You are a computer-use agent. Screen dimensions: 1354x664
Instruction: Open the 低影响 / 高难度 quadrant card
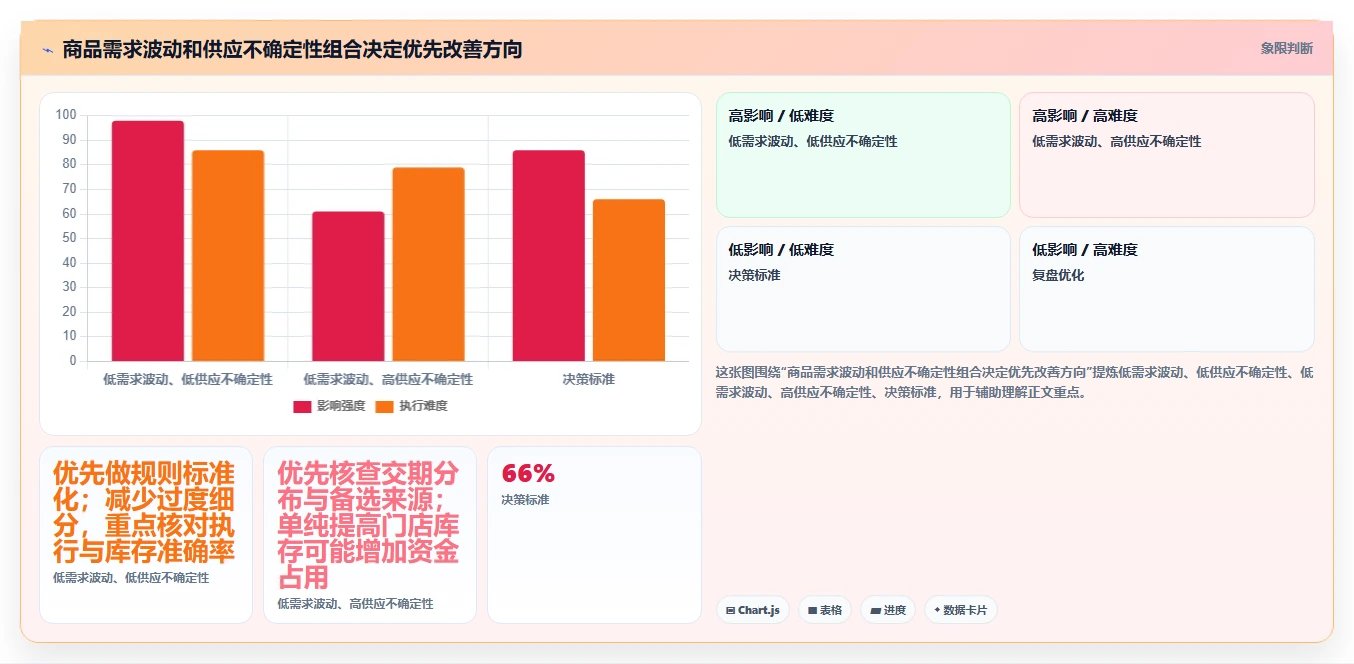1167,289
